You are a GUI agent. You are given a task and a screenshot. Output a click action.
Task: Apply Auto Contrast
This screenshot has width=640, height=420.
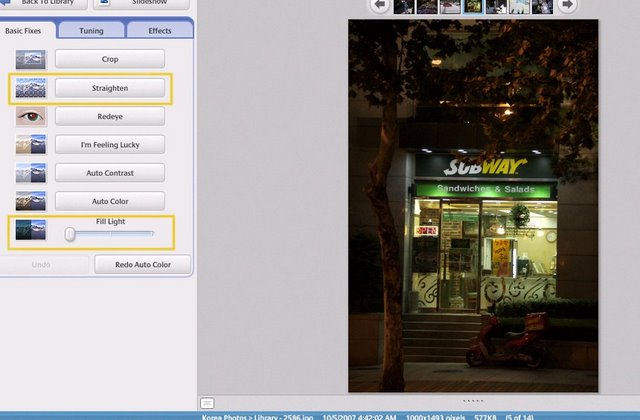tap(110, 173)
